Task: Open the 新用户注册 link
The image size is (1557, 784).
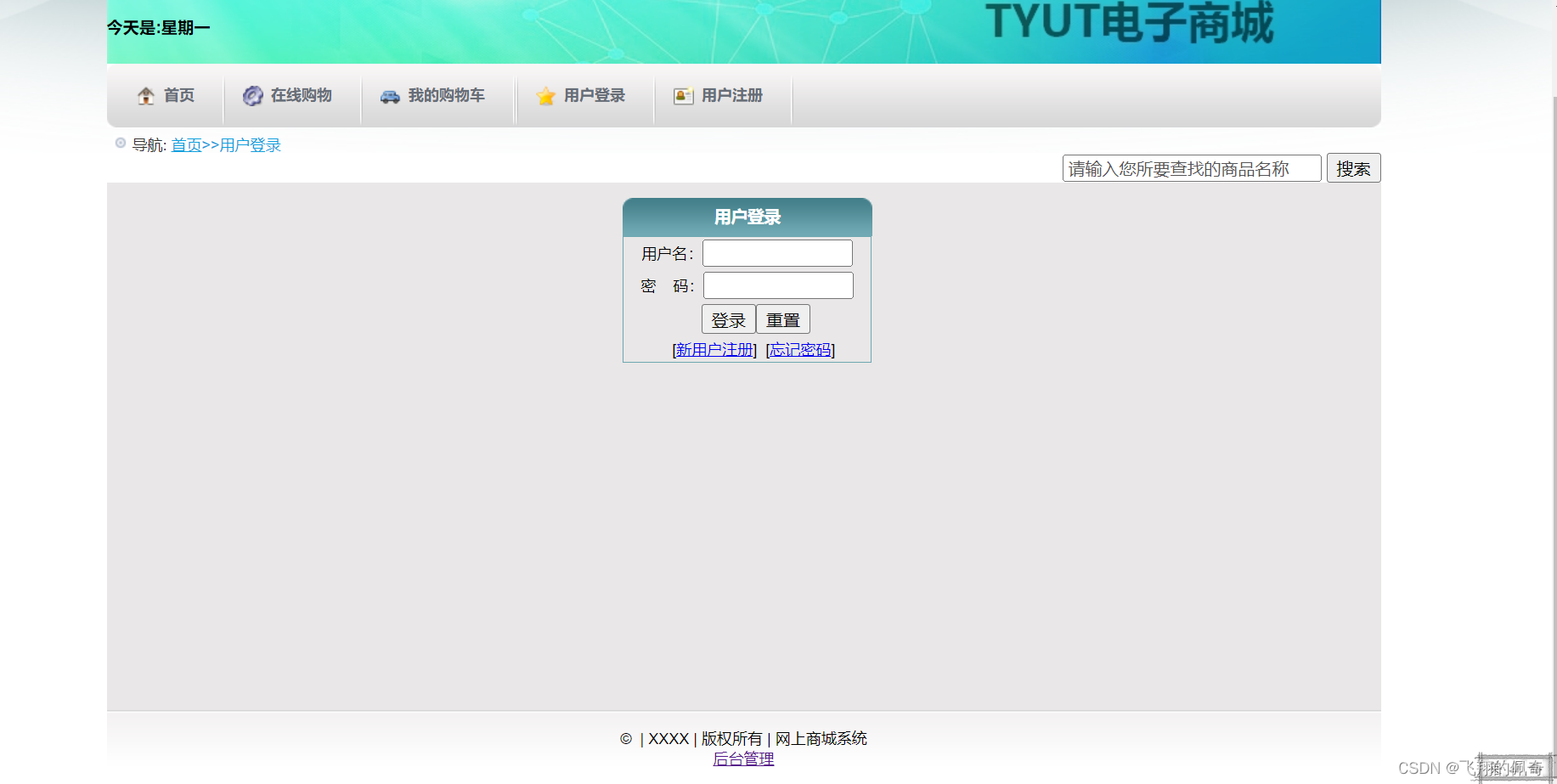Action: pos(714,349)
